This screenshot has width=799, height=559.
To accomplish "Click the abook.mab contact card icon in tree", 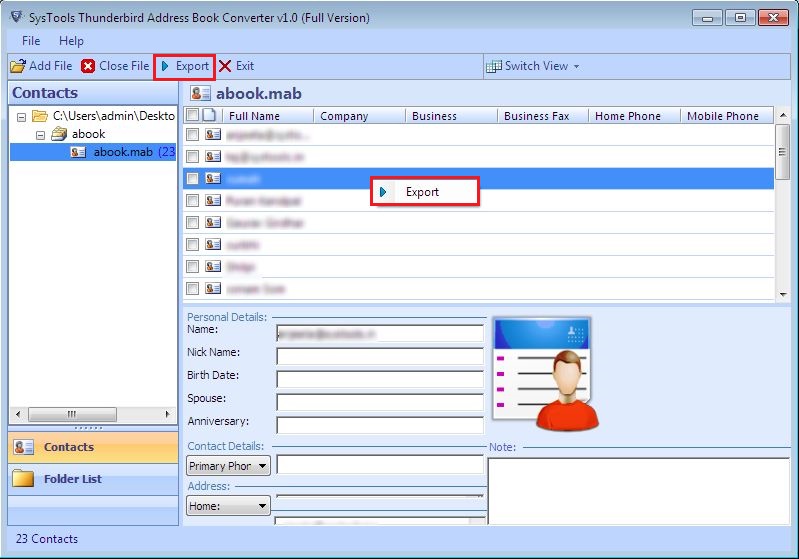I will [x=78, y=152].
